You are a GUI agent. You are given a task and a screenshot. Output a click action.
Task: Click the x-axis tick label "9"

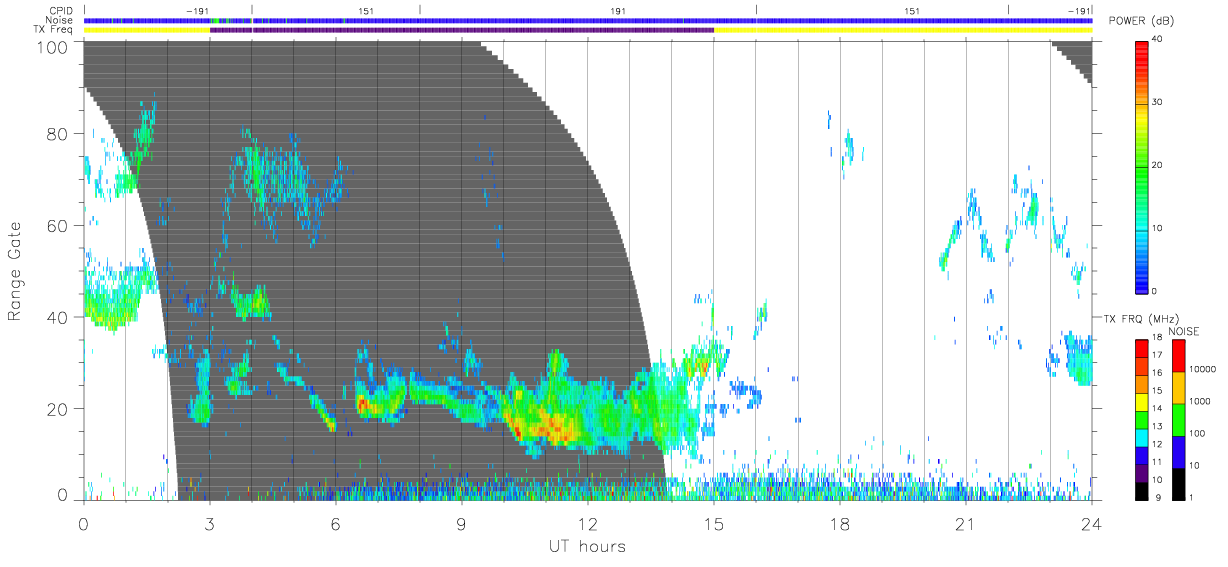(461, 523)
